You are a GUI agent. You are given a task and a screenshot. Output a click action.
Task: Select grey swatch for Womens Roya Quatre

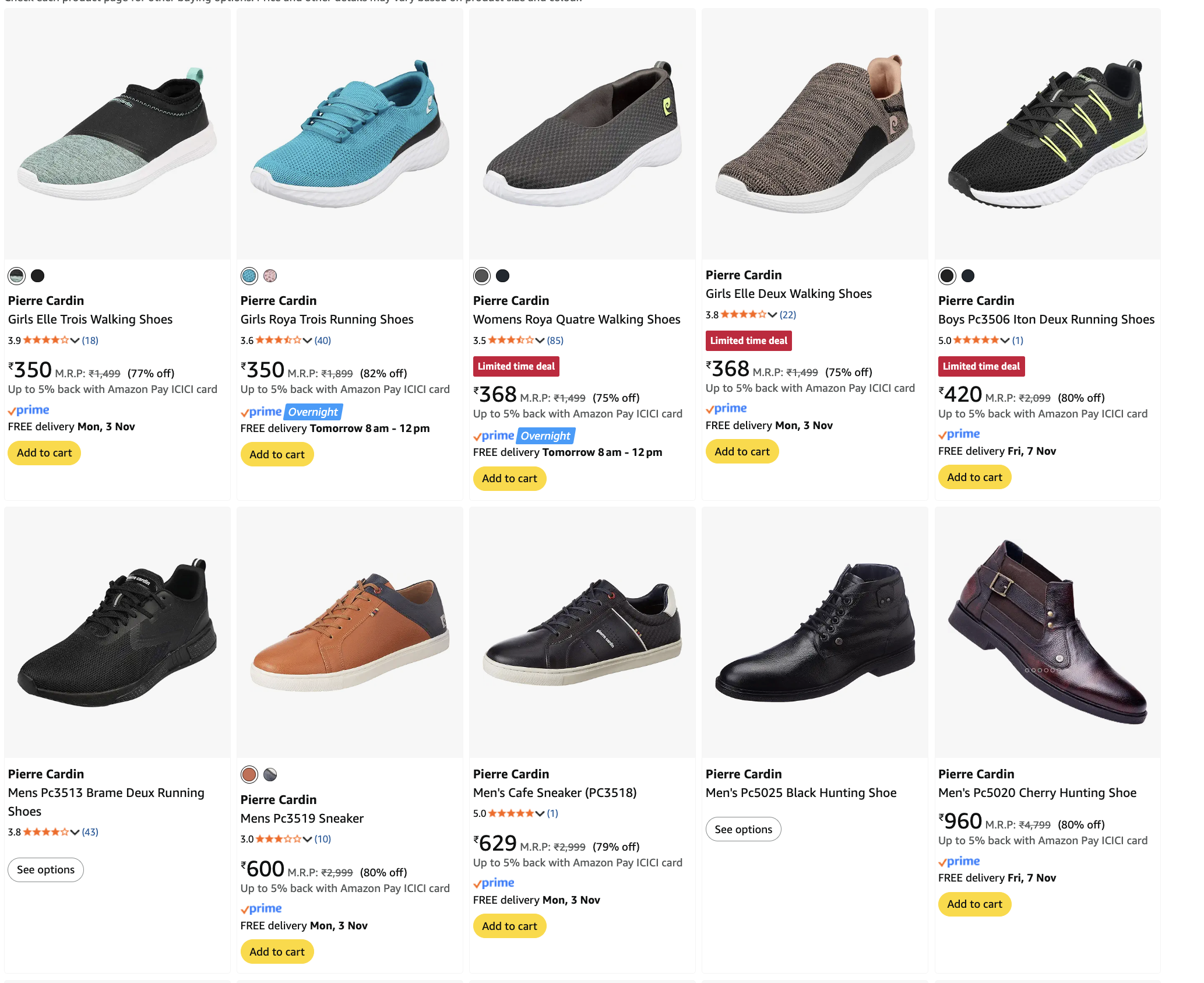(481, 276)
